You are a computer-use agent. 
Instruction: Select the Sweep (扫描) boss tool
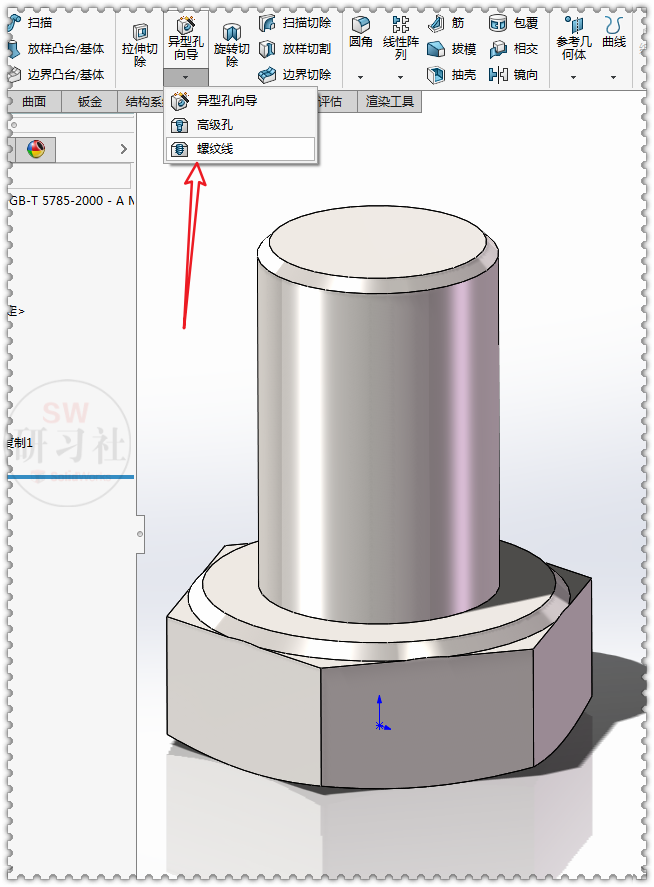[31, 23]
